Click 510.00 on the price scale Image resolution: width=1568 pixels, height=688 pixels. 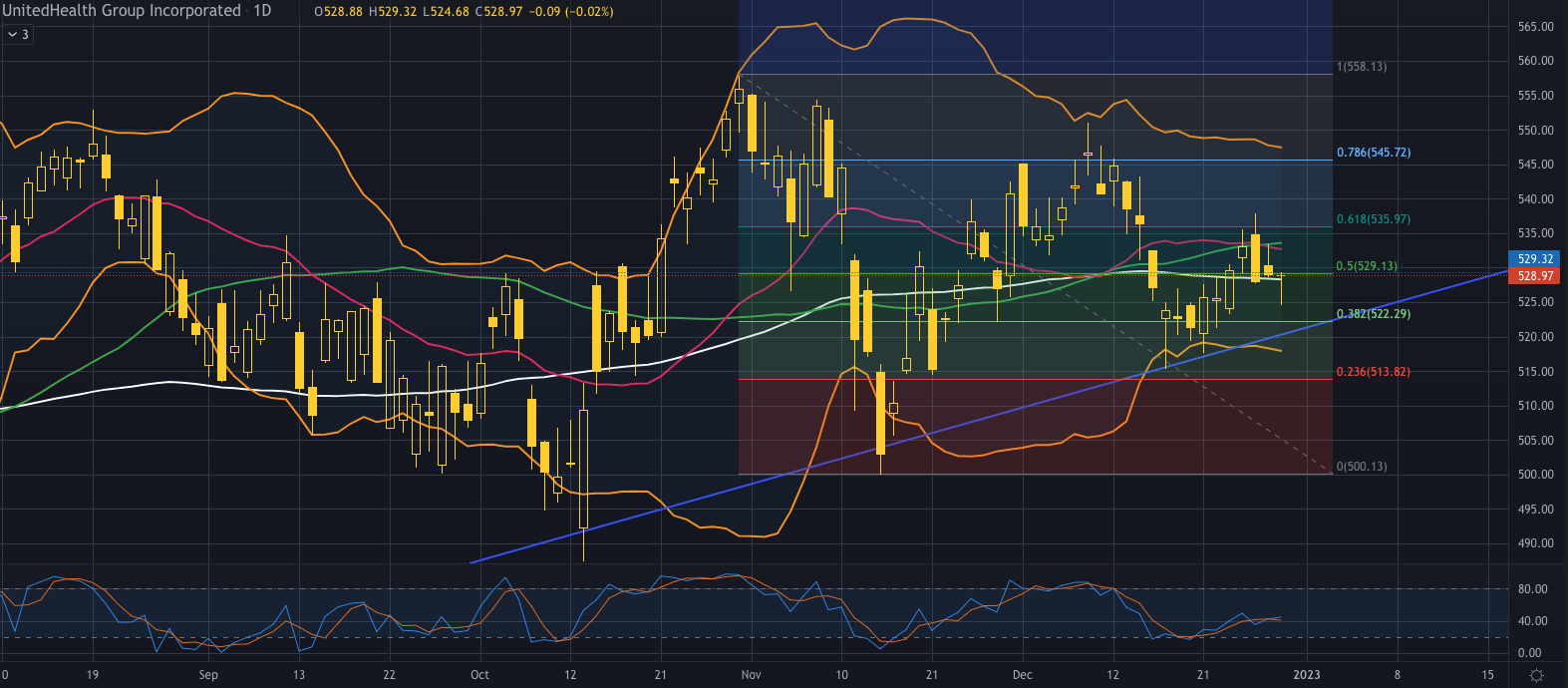point(1536,406)
